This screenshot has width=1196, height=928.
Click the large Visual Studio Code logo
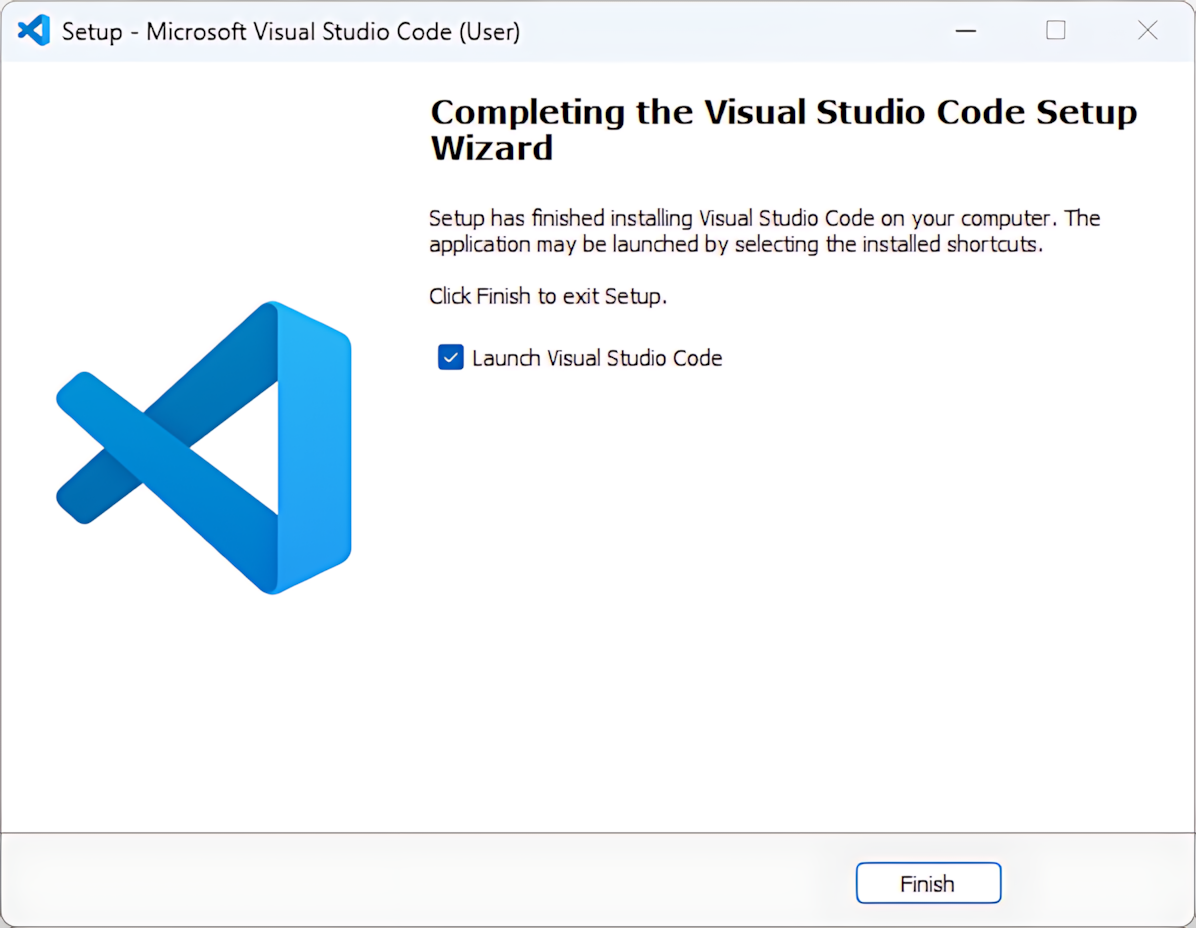tap(204, 447)
